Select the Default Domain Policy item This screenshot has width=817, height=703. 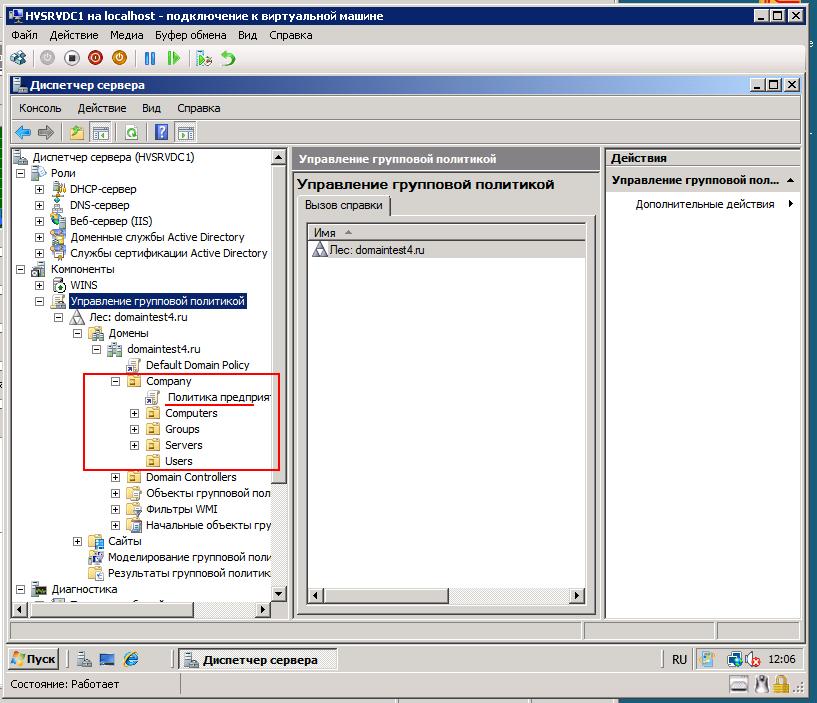(197, 365)
